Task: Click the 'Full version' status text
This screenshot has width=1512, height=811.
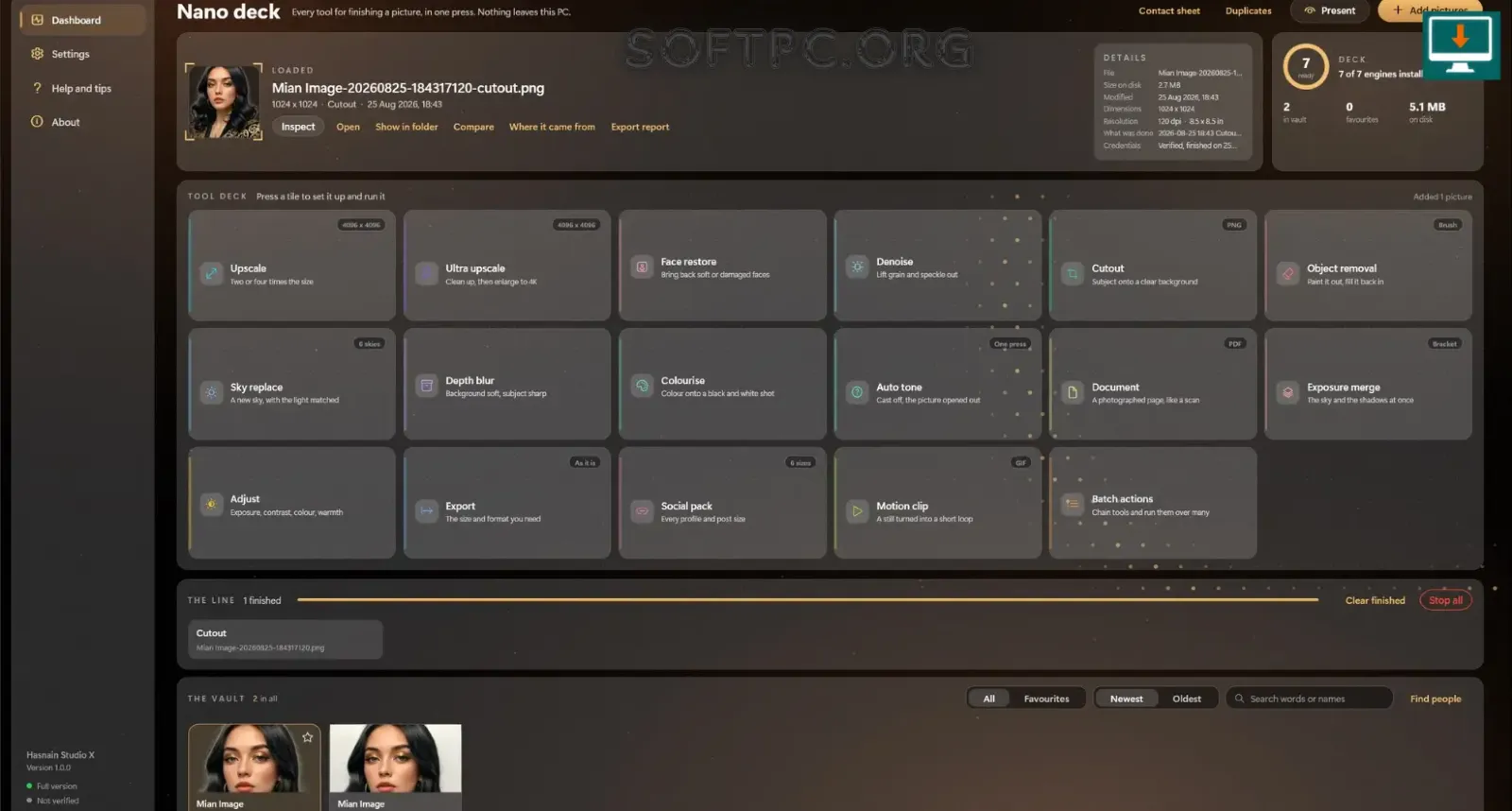Action: pyautogui.click(x=57, y=786)
